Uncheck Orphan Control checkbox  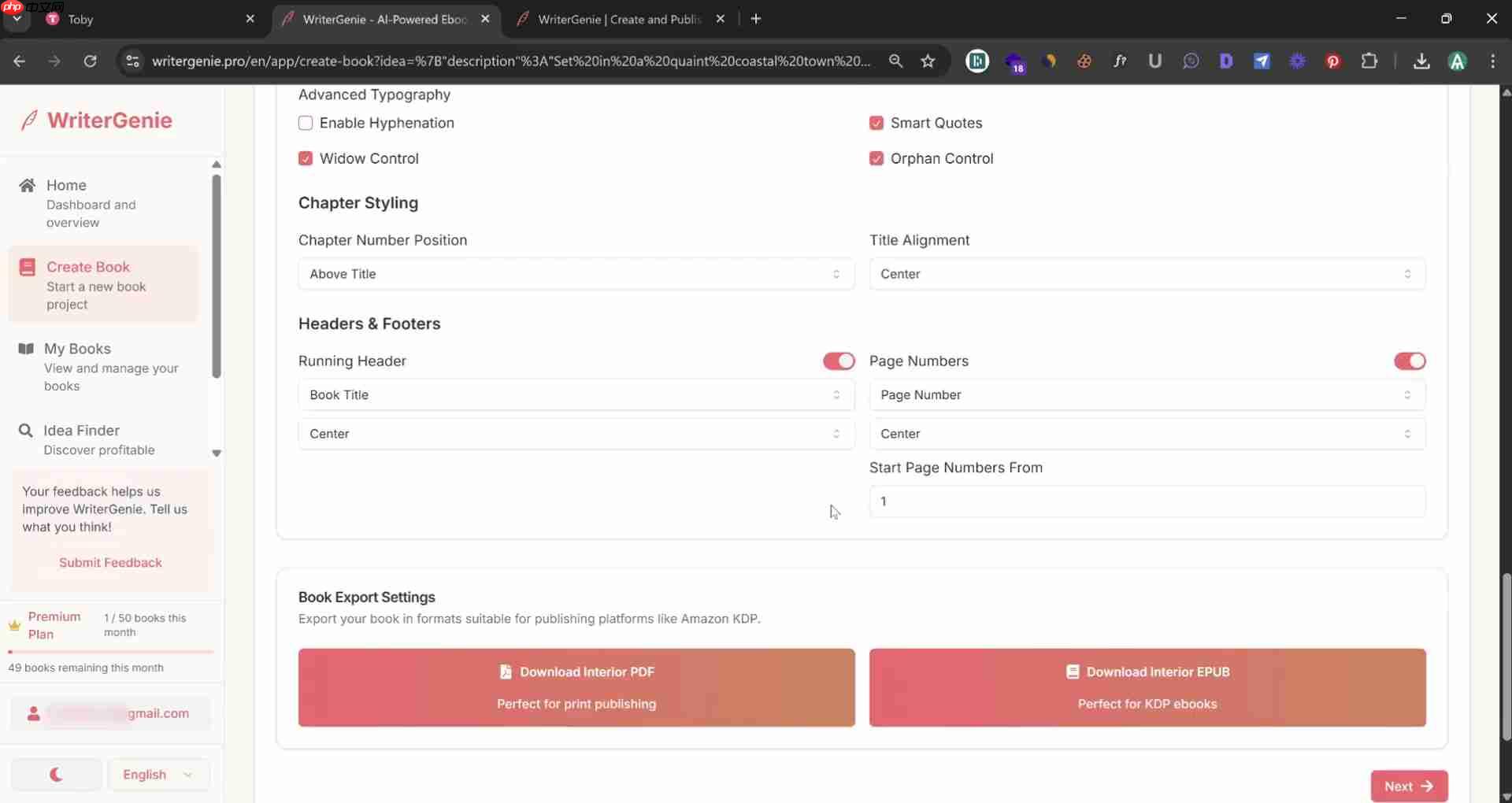point(876,158)
